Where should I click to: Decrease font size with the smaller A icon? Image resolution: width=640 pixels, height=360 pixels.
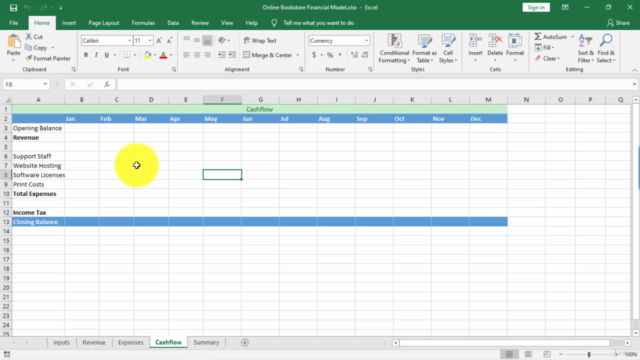pyautogui.click(x=169, y=40)
